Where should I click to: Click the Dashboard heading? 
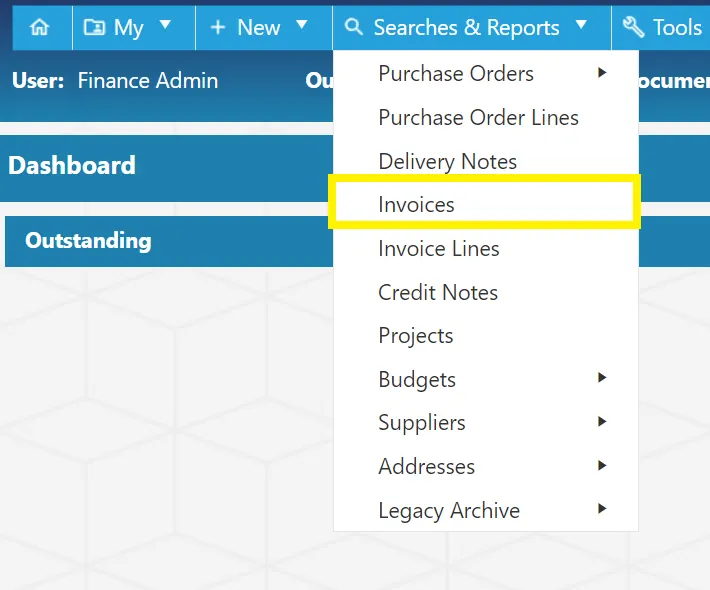coord(72,165)
